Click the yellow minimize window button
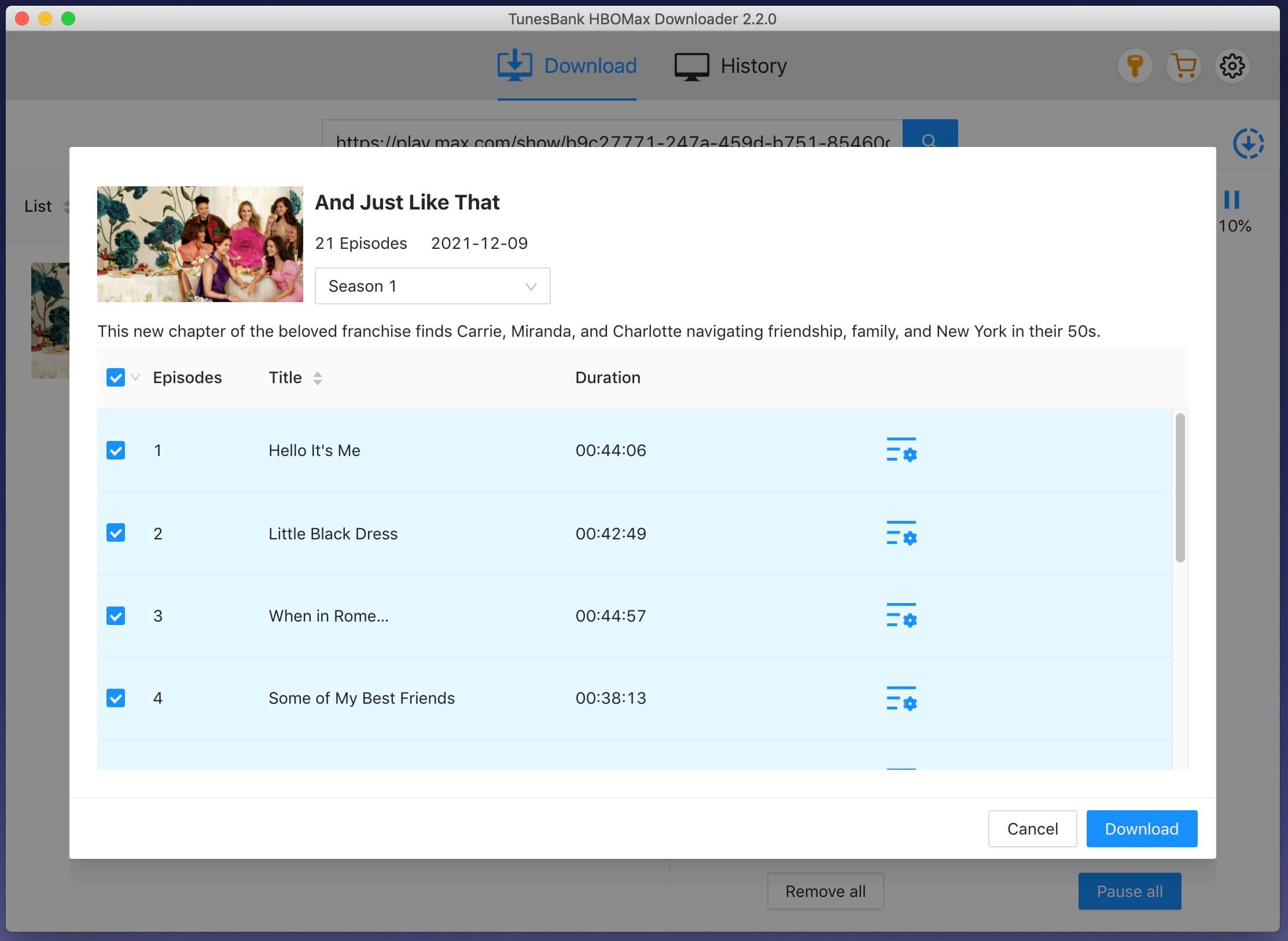Image resolution: width=1288 pixels, height=941 pixels. tap(45, 19)
